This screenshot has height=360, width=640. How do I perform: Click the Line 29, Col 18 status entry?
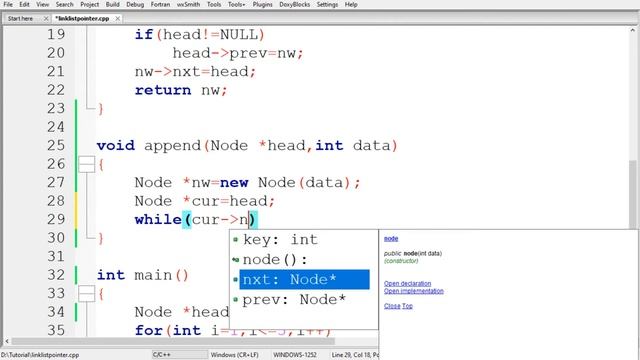click(355, 355)
